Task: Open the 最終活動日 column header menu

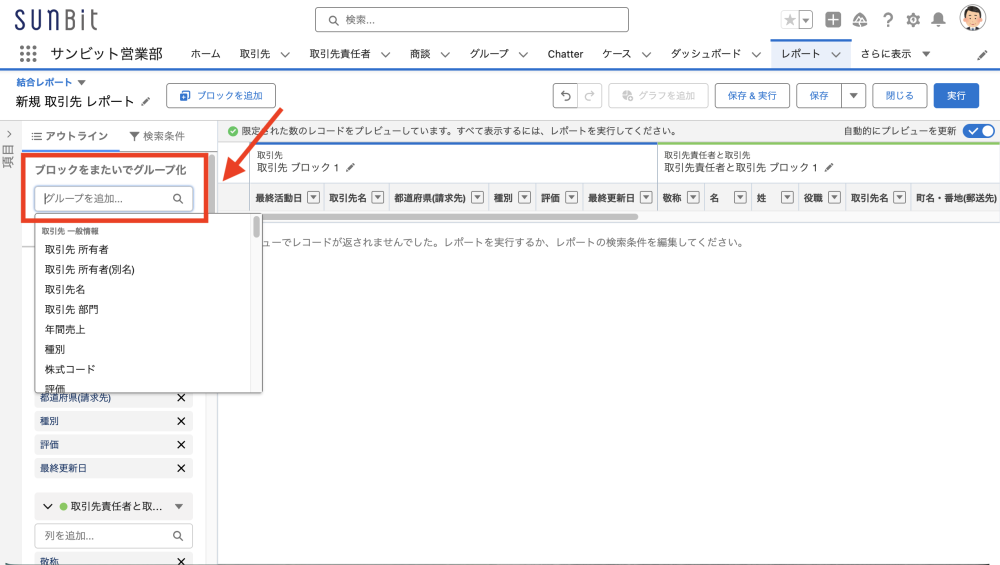Action: [313, 198]
